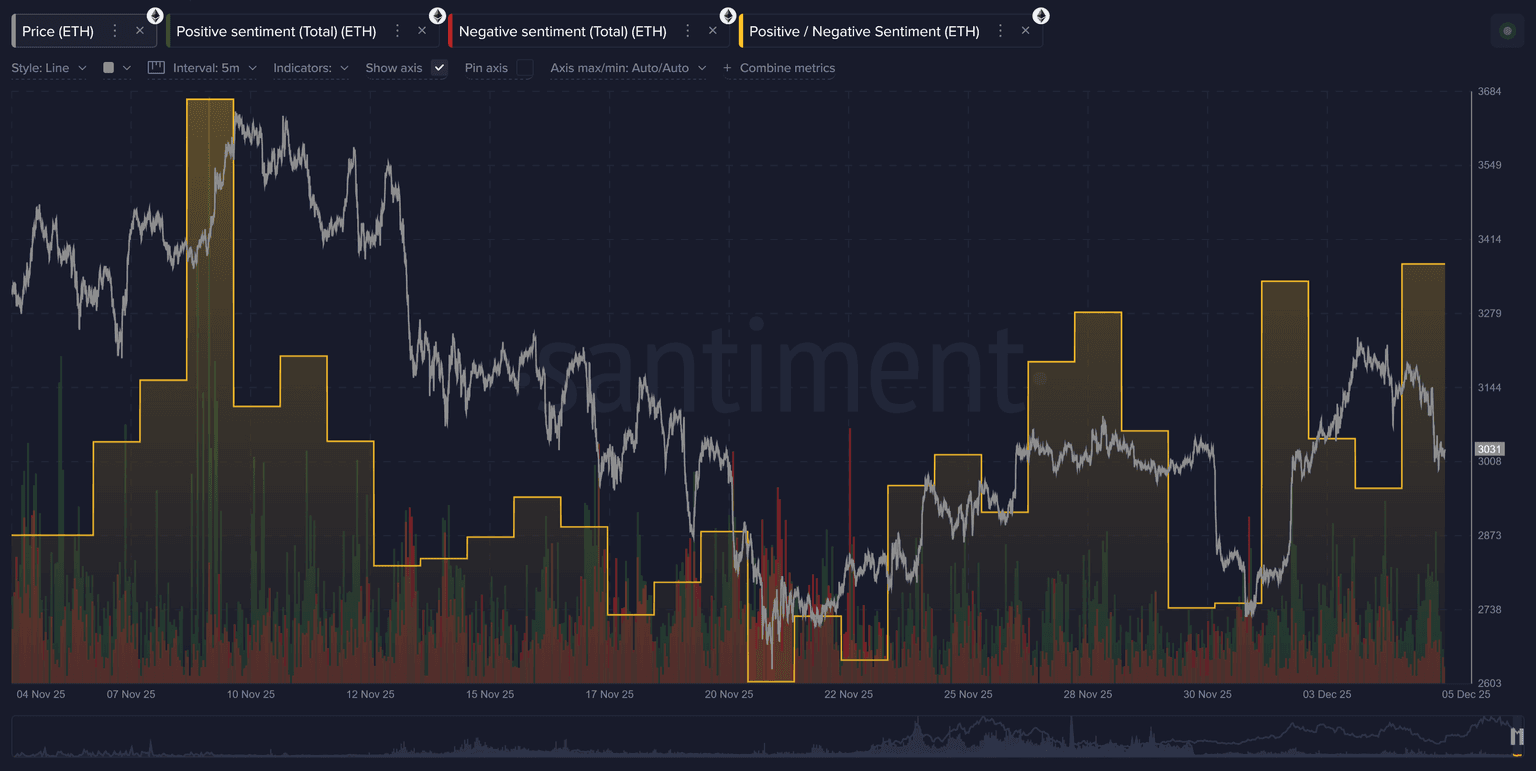The image size is (1536, 771).
Task: Click the round status icon at top right
Action: point(1508,31)
